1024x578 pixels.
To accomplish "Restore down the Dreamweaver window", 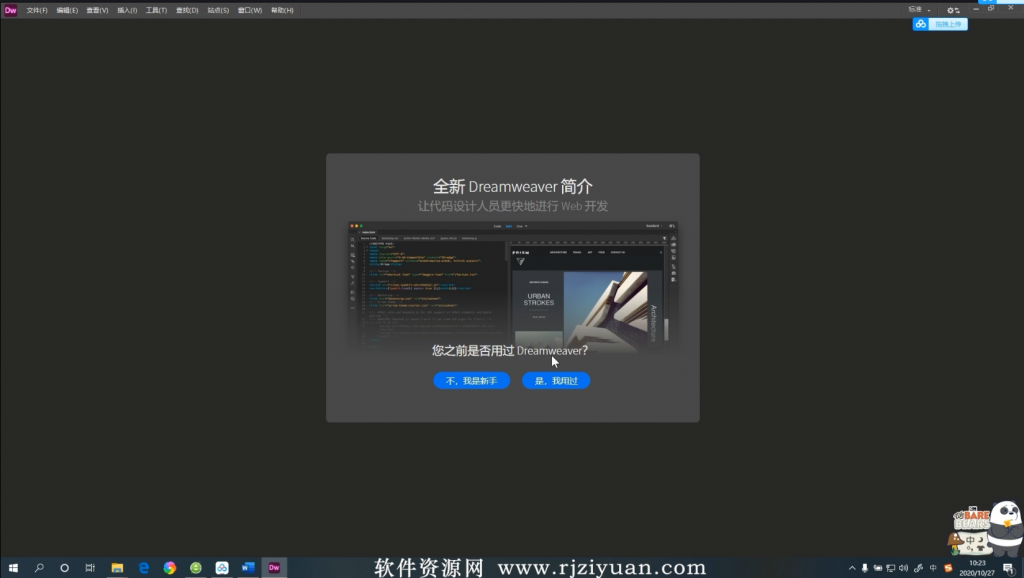I will (991, 9).
